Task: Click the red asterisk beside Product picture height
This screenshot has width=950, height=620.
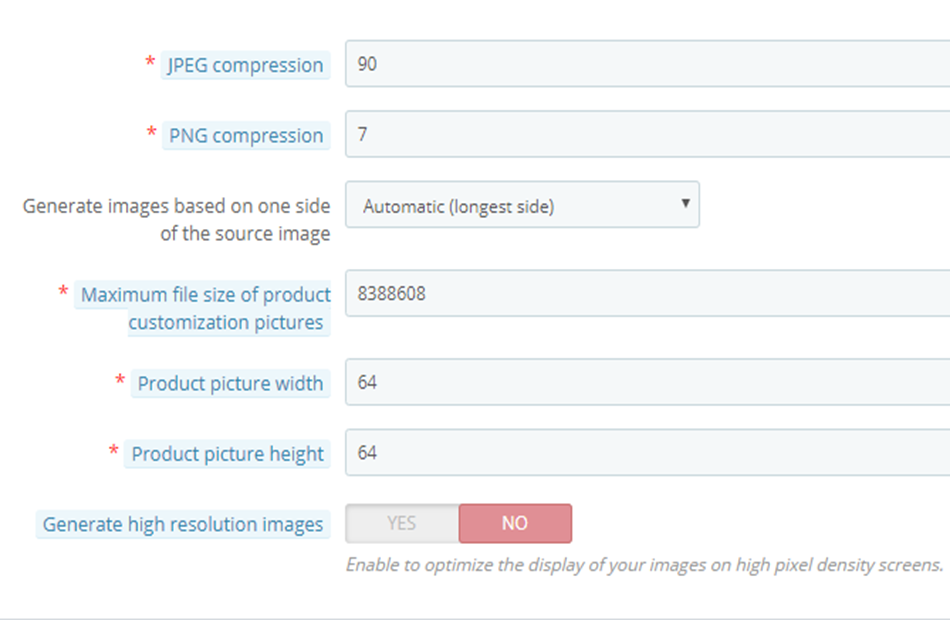Action: [113, 451]
